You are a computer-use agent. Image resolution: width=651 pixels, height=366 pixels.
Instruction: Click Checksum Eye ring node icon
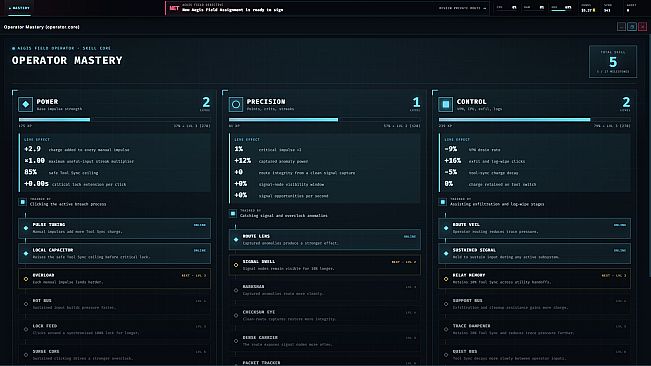click(236, 315)
